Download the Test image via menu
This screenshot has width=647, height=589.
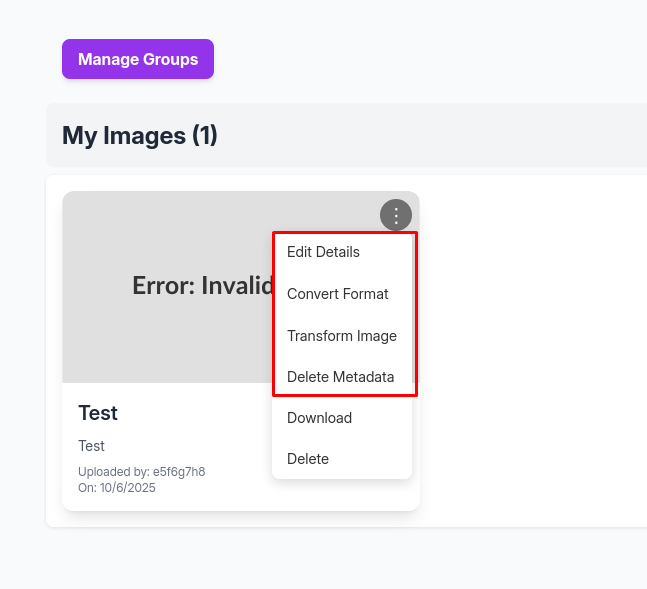[x=319, y=418]
